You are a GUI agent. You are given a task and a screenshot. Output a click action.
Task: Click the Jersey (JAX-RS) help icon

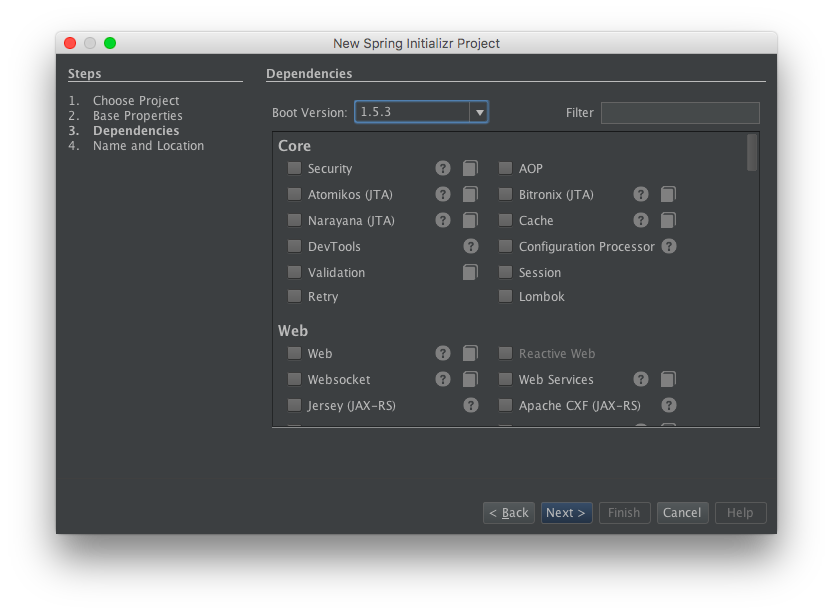point(471,405)
